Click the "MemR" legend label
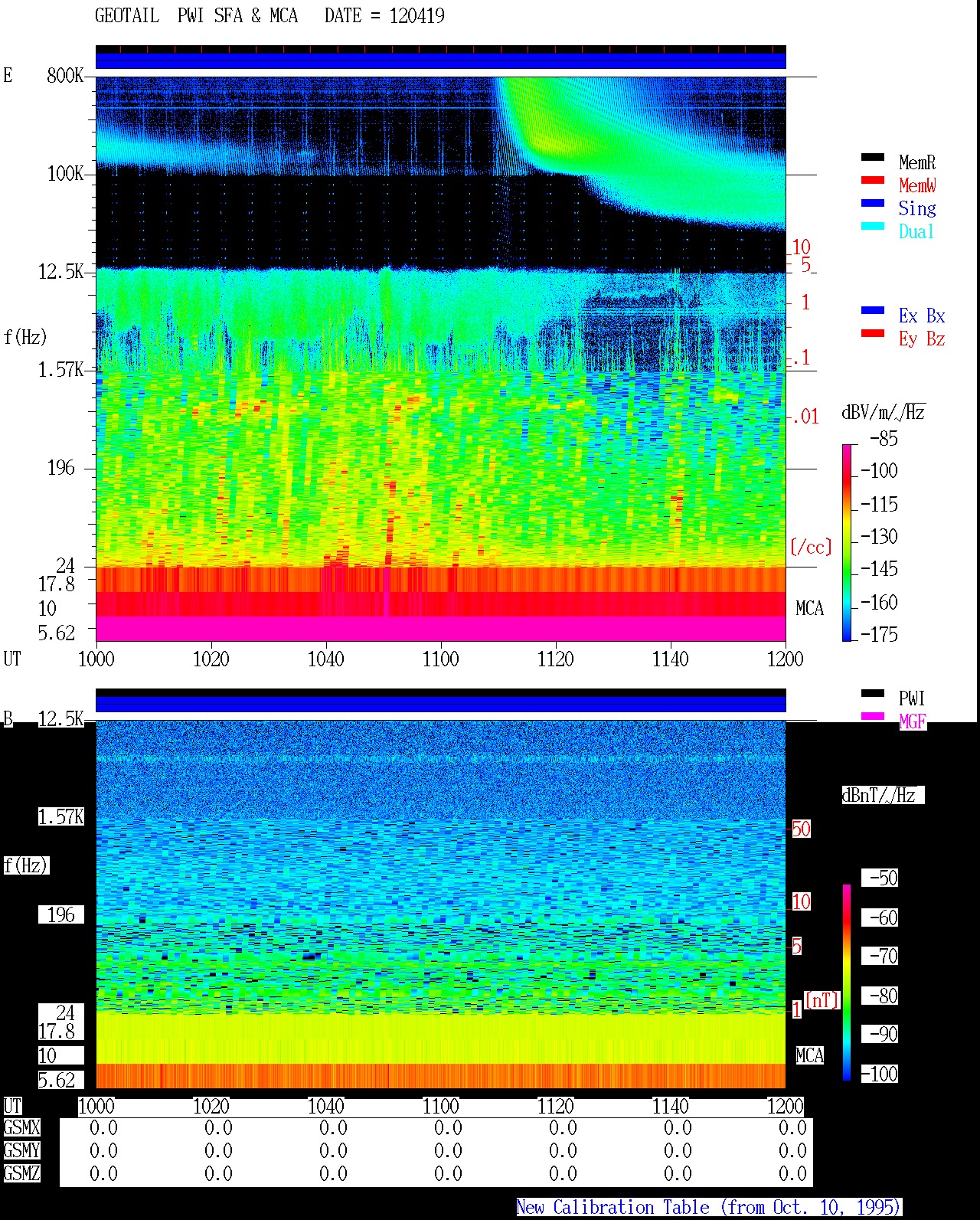 click(917, 162)
